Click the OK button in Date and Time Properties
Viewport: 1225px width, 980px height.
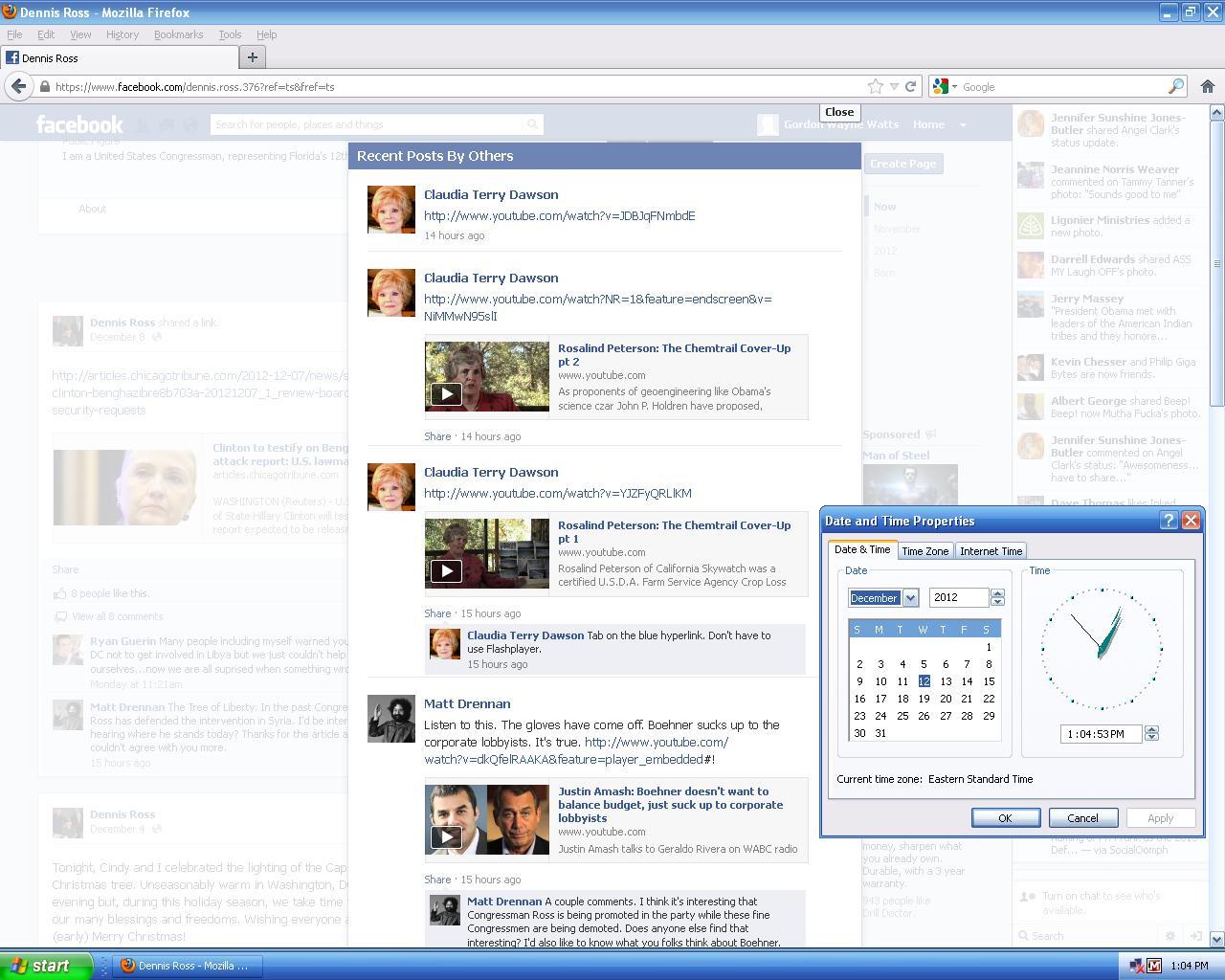pyautogui.click(x=1005, y=818)
